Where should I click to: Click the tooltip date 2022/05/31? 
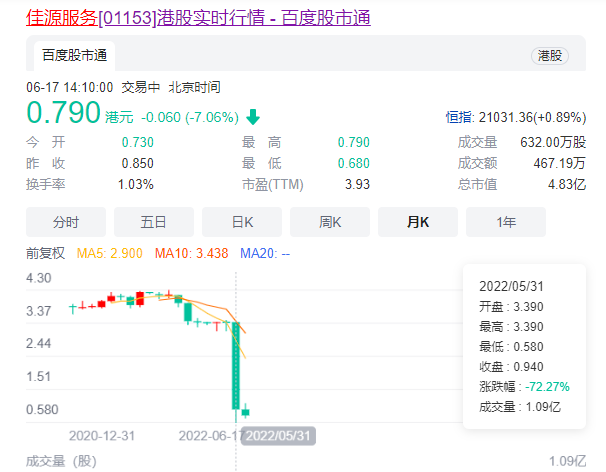click(511, 286)
